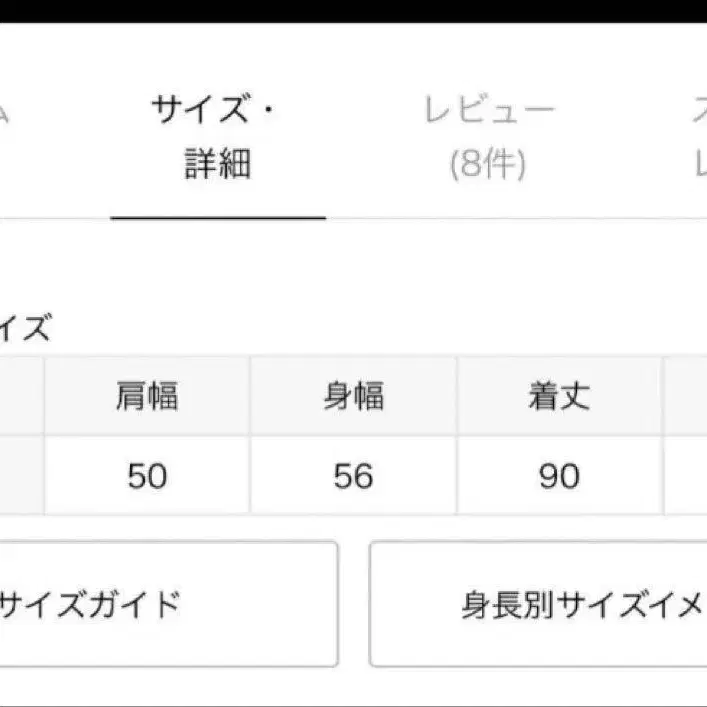Click the サイズガイド button

165,604
